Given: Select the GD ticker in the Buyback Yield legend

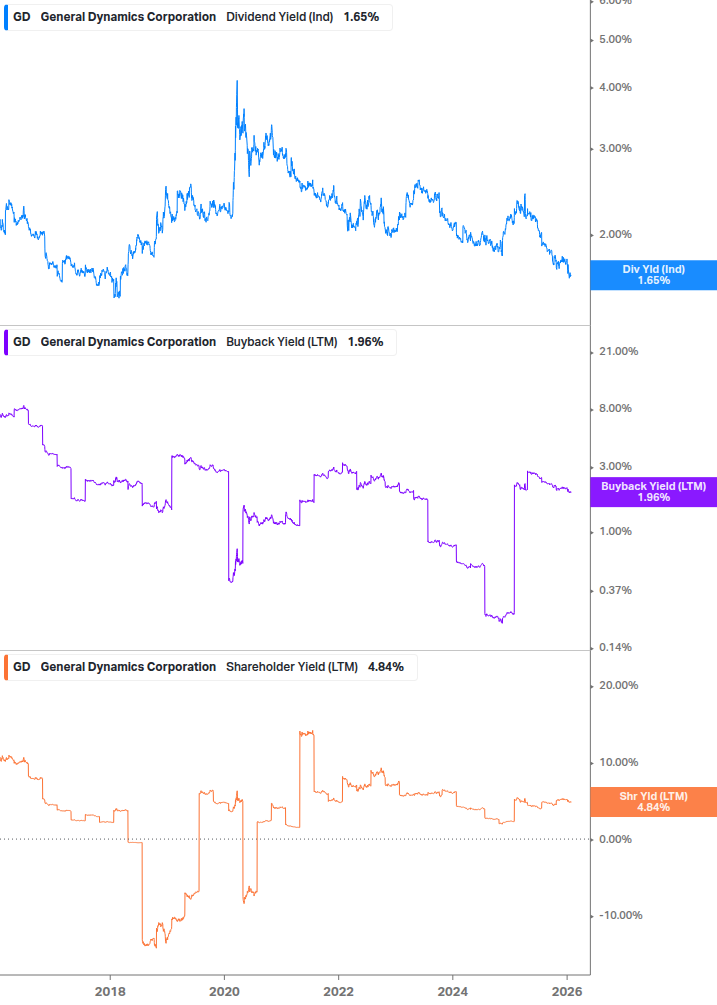Looking at the screenshot, I should [22, 342].
